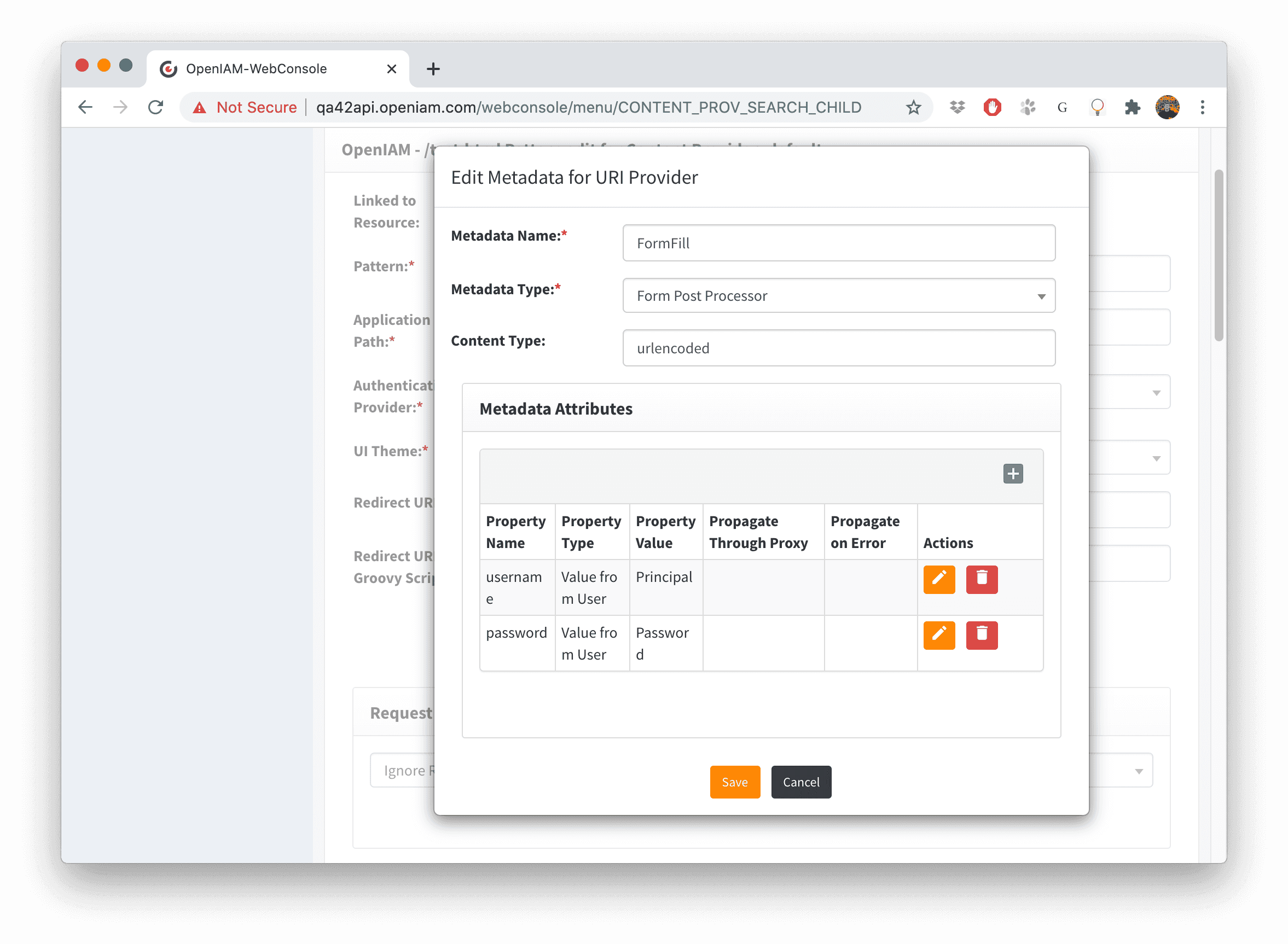Viewport: 1288px width, 944px height.
Task: Open Metadata Type dropdown
Action: coord(838,296)
